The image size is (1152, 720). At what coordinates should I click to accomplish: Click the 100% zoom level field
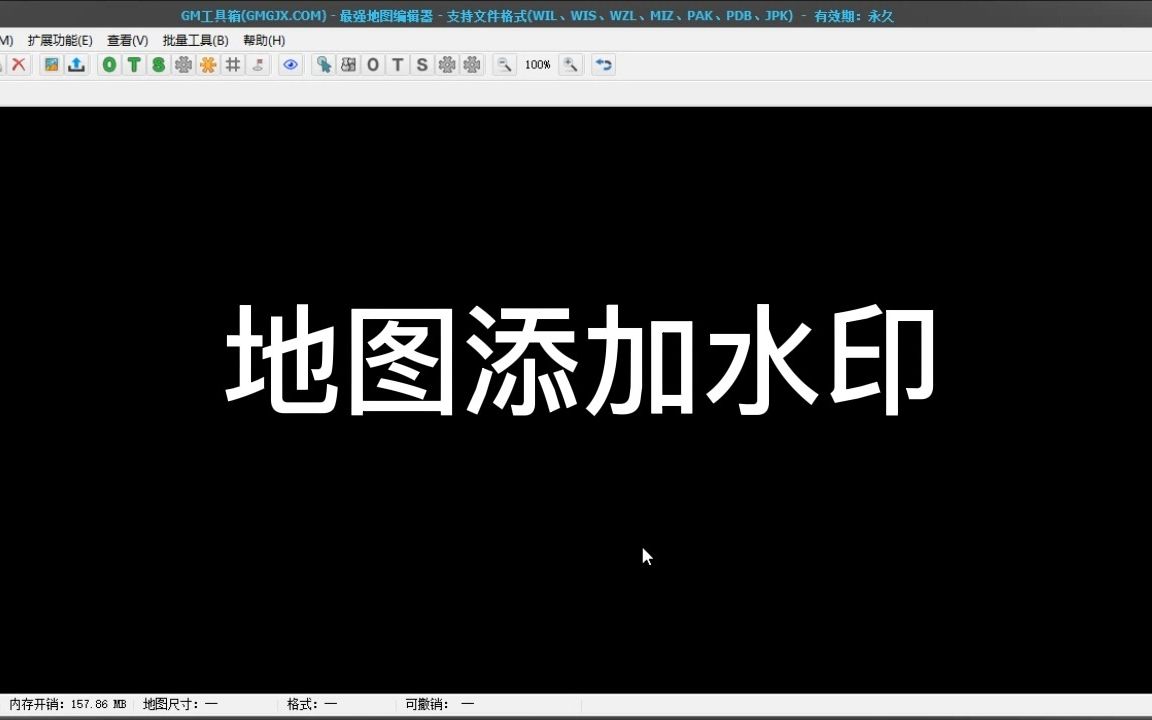pos(537,64)
